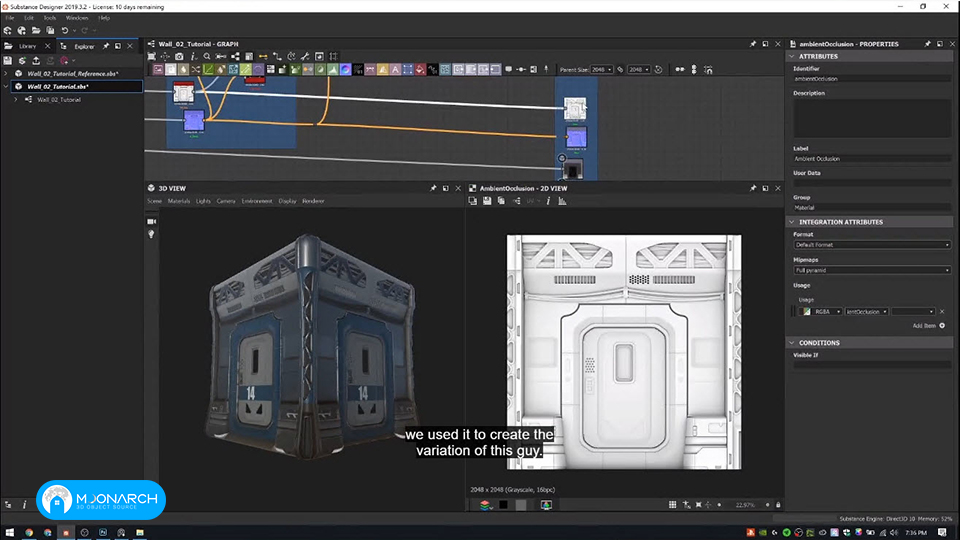Viewport: 960px width, 540px height.
Task: Open the Format dropdown
Action: pos(872,245)
